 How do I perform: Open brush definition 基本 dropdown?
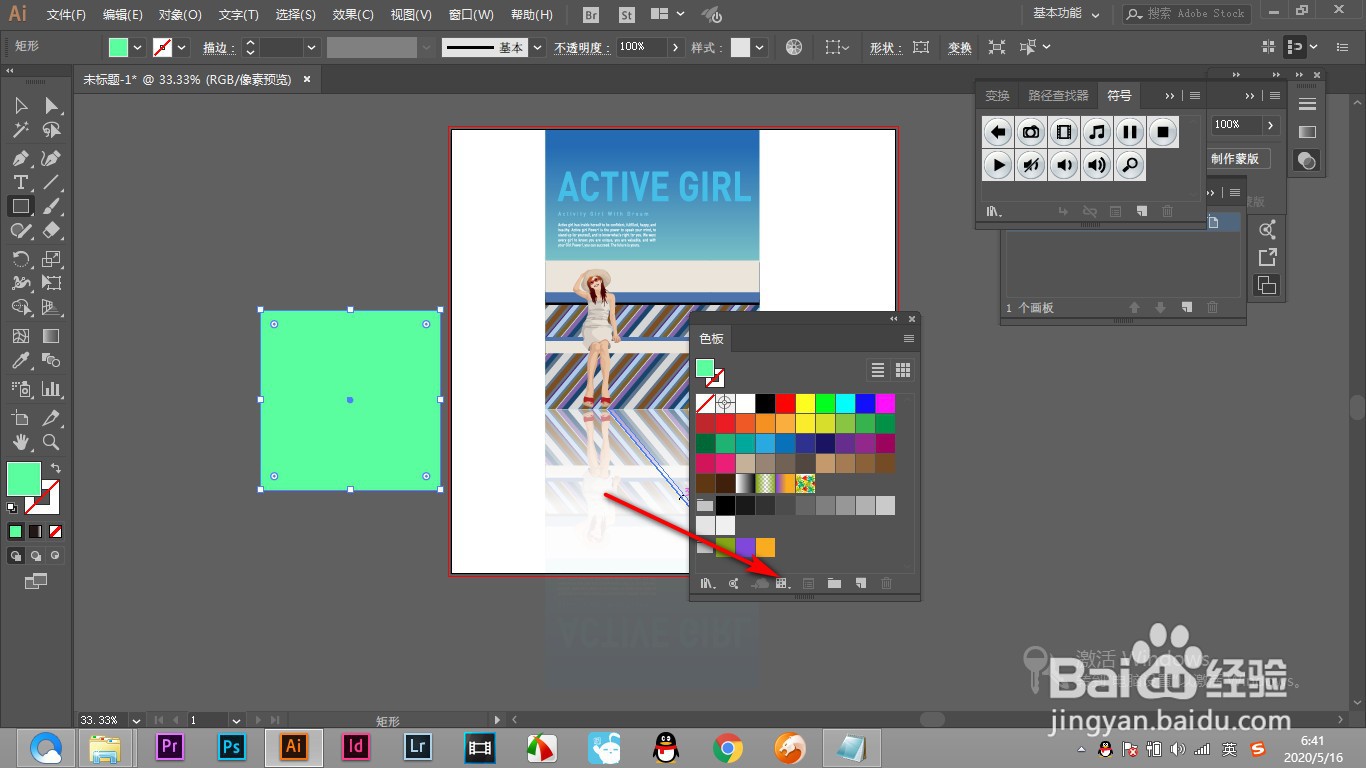coord(538,47)
